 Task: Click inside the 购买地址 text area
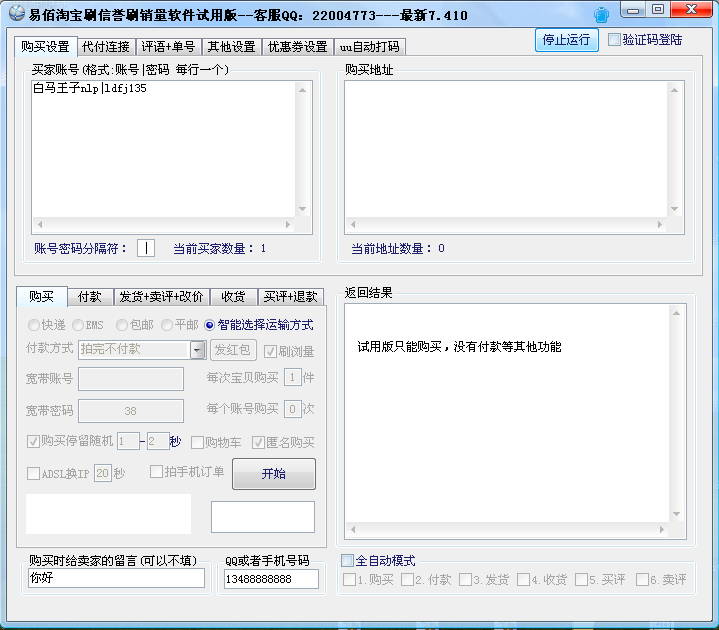[506, 149]
